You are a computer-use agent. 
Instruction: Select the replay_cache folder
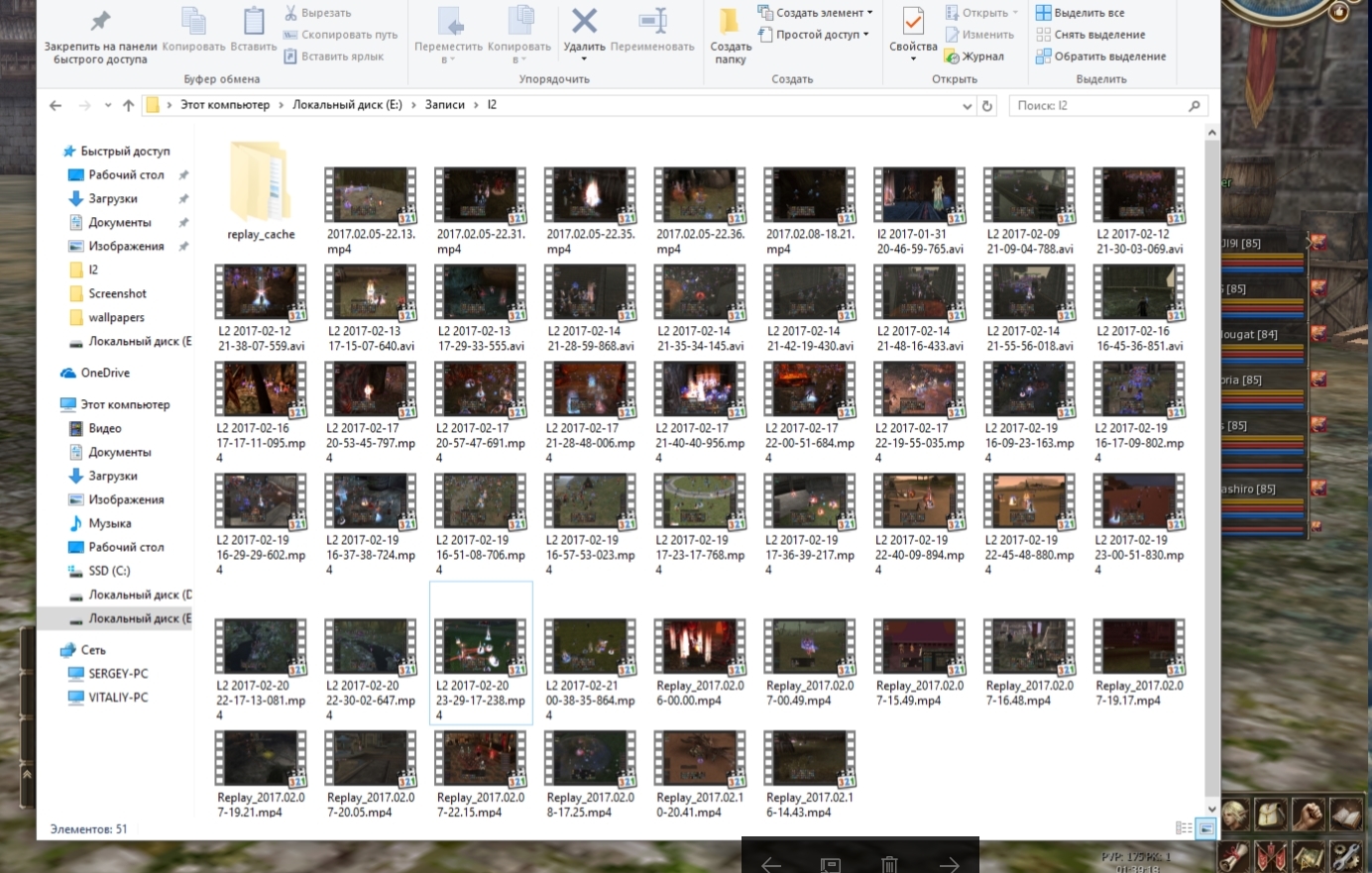[x=261, y=191]
